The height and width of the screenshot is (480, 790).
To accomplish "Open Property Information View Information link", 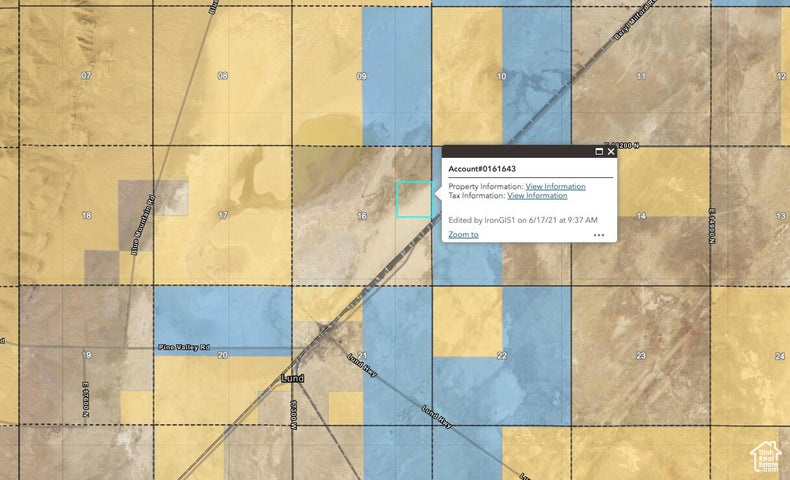I will [555, 186].
